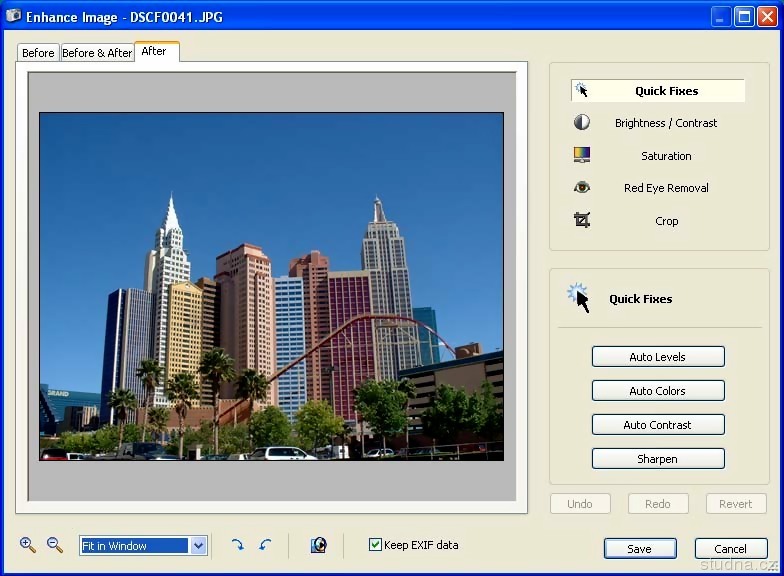Uncheck the Keep EXIF data checkbox
This screenshot has width=784, height=576.
(376, 545)
